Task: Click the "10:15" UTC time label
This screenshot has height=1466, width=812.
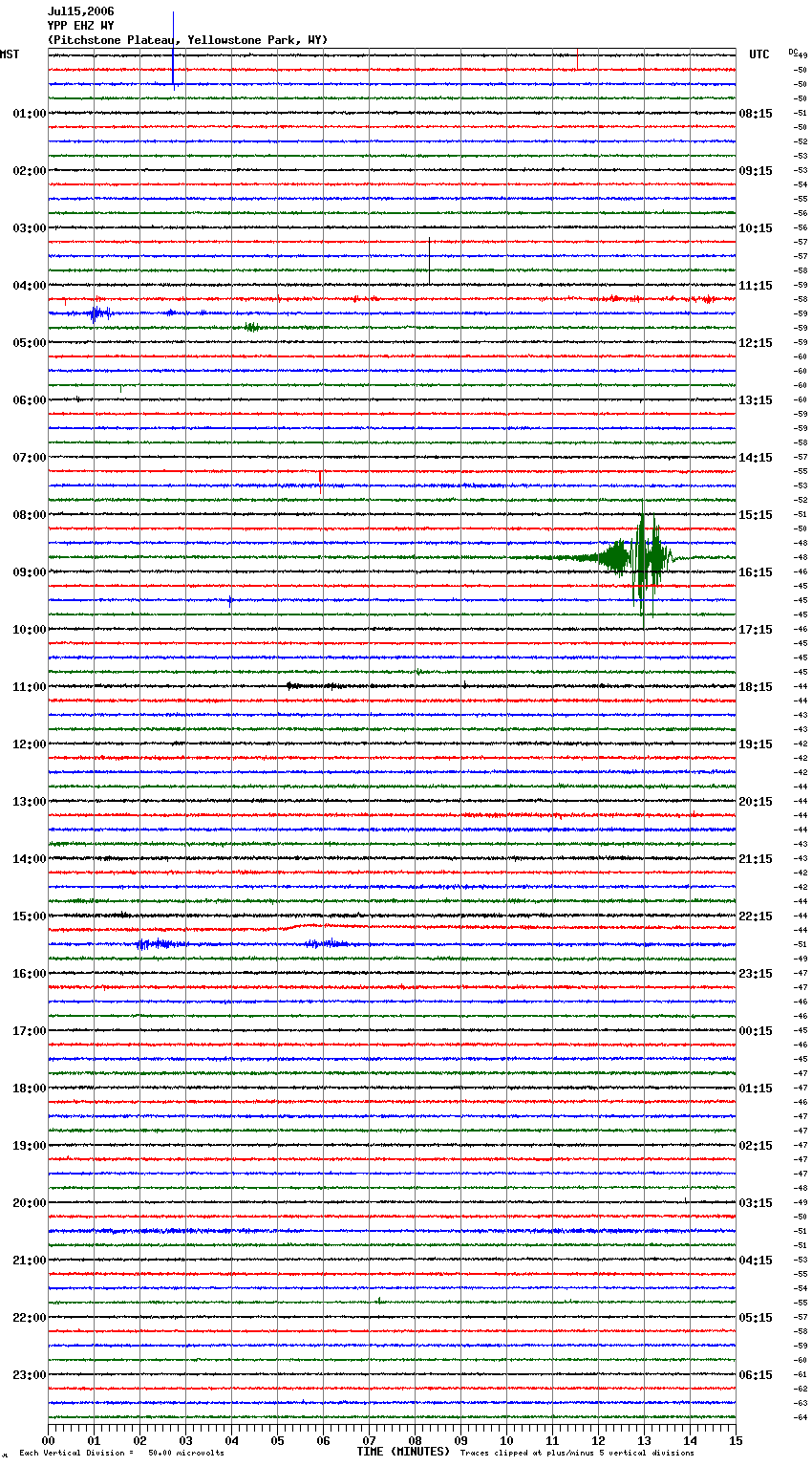Action: pos(756,228)
